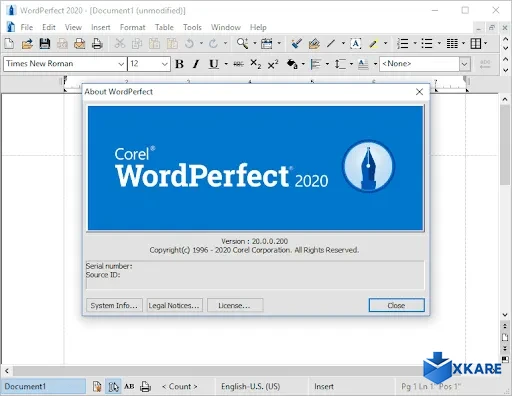The height and width of the screenshot is (396, 512).
Task: Toggle Subscript formatting
Action: (255, 64)
